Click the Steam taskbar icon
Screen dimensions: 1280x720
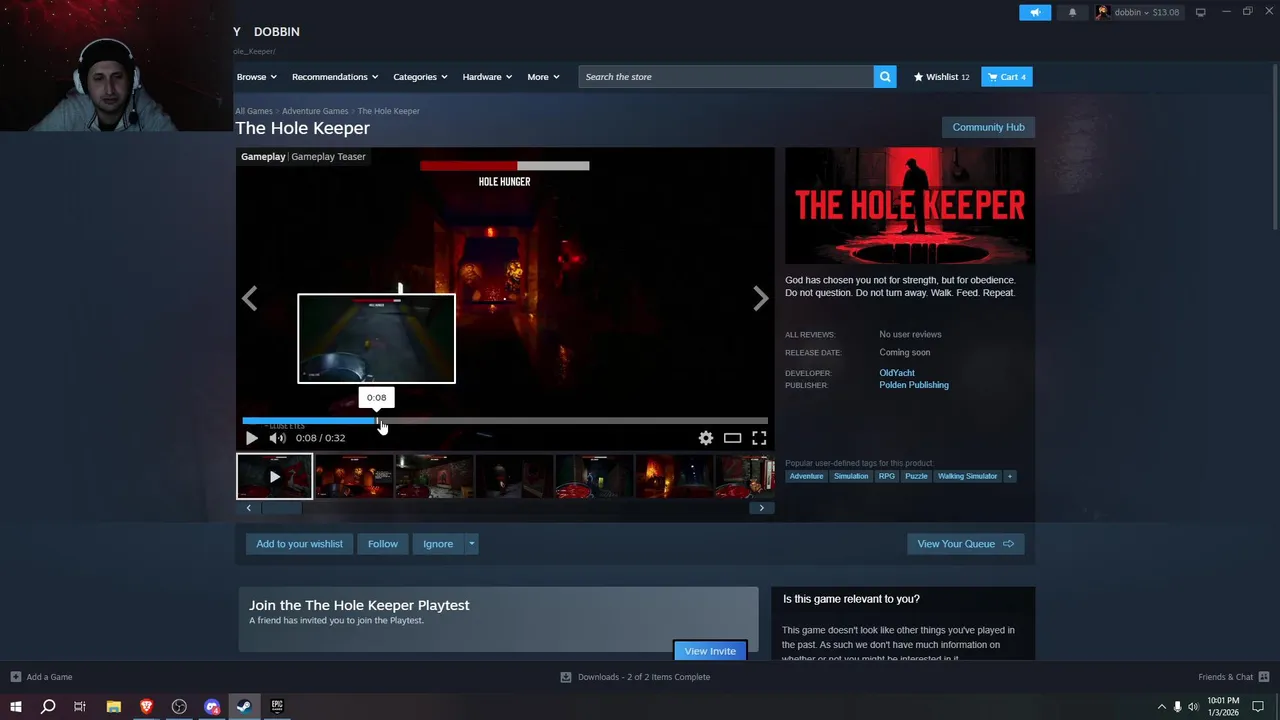244,707
